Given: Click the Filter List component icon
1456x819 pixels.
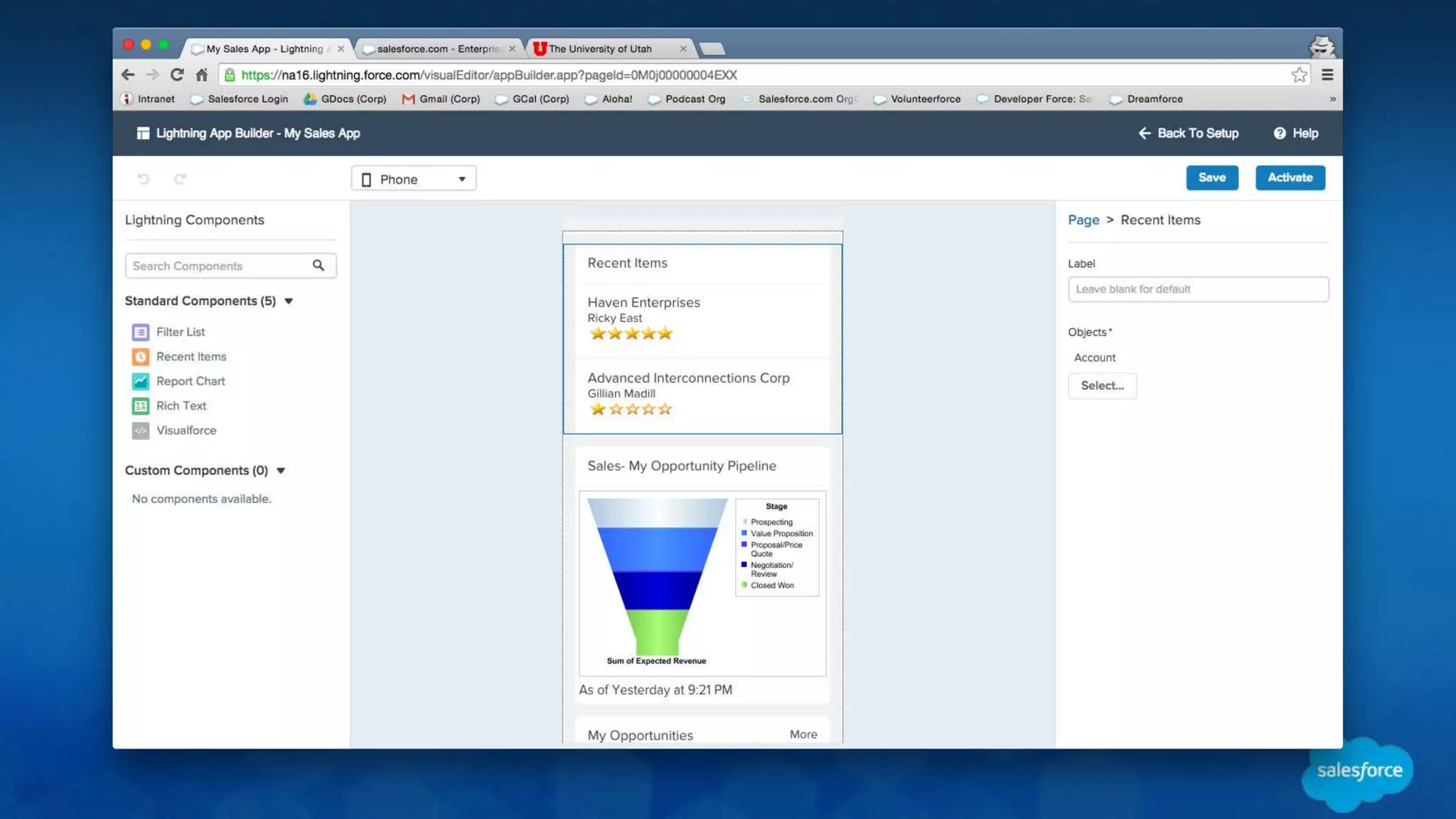Looking at the screenshot, I should pos(140,332).
